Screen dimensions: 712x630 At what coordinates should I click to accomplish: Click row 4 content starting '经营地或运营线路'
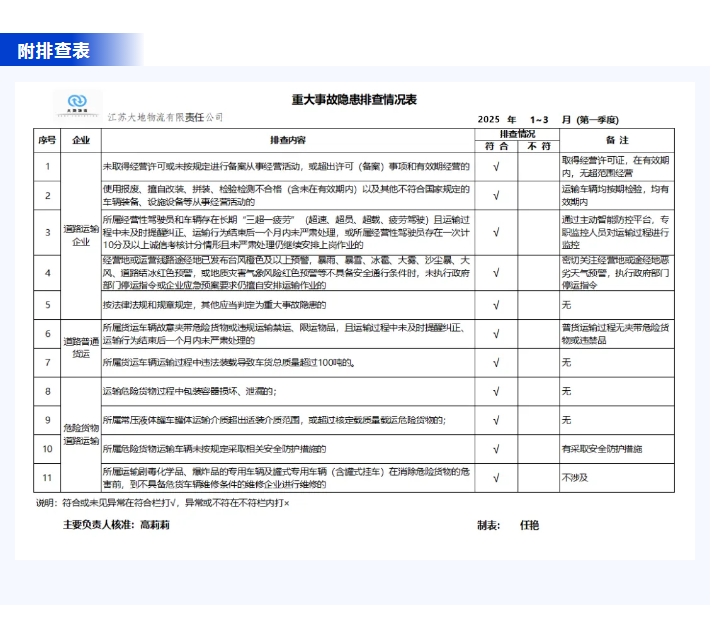point(286,273)
